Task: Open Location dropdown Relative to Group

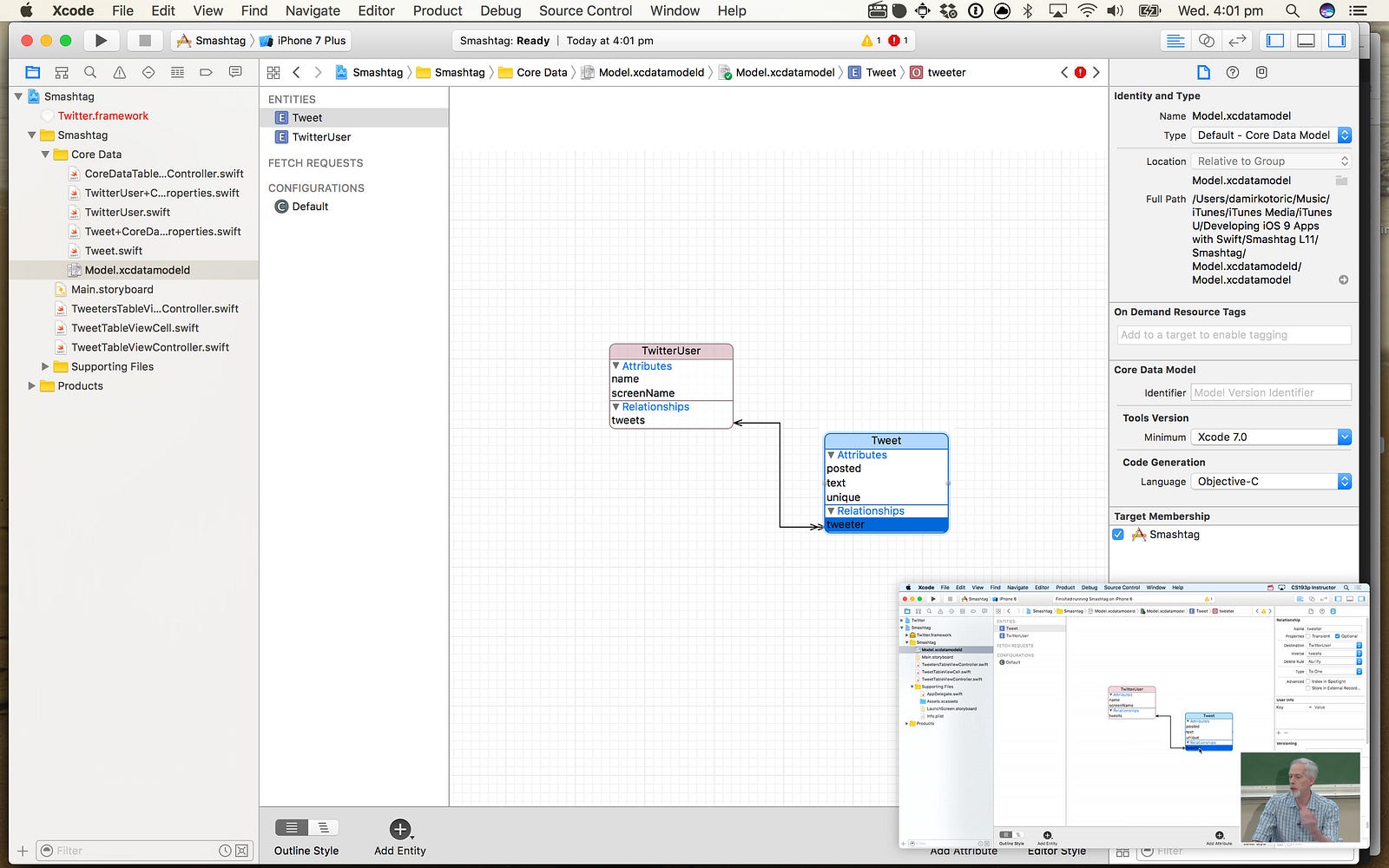Action: pos(1271,161)
